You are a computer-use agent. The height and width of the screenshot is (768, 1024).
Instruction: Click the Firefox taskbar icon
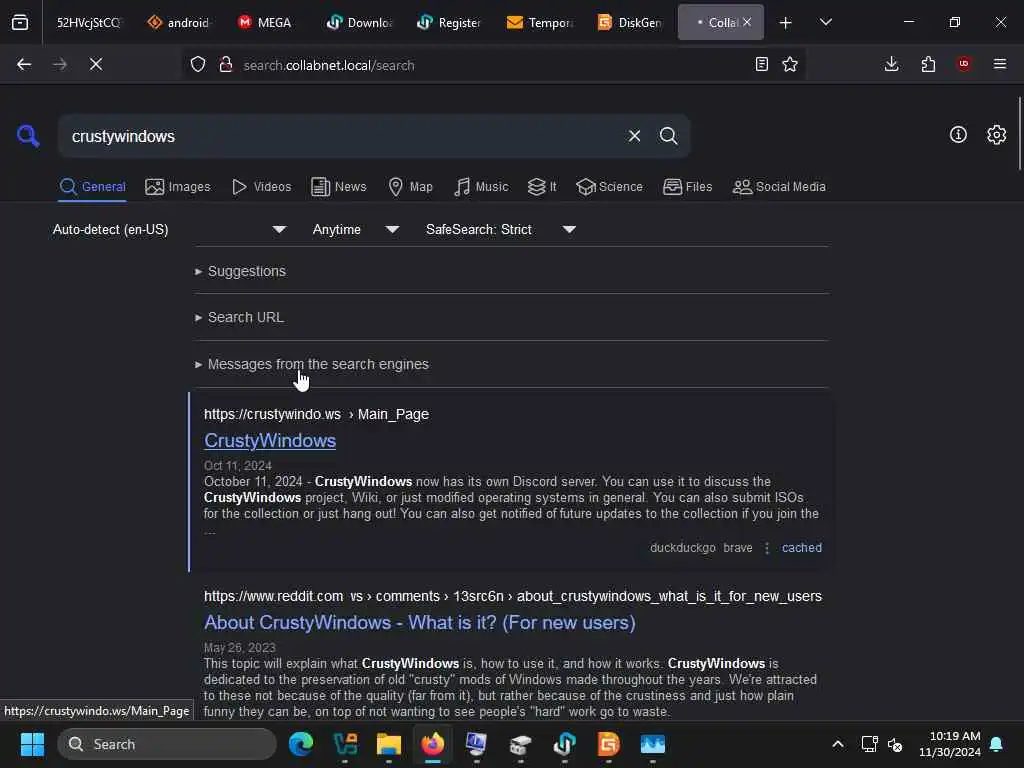(432, 744)
